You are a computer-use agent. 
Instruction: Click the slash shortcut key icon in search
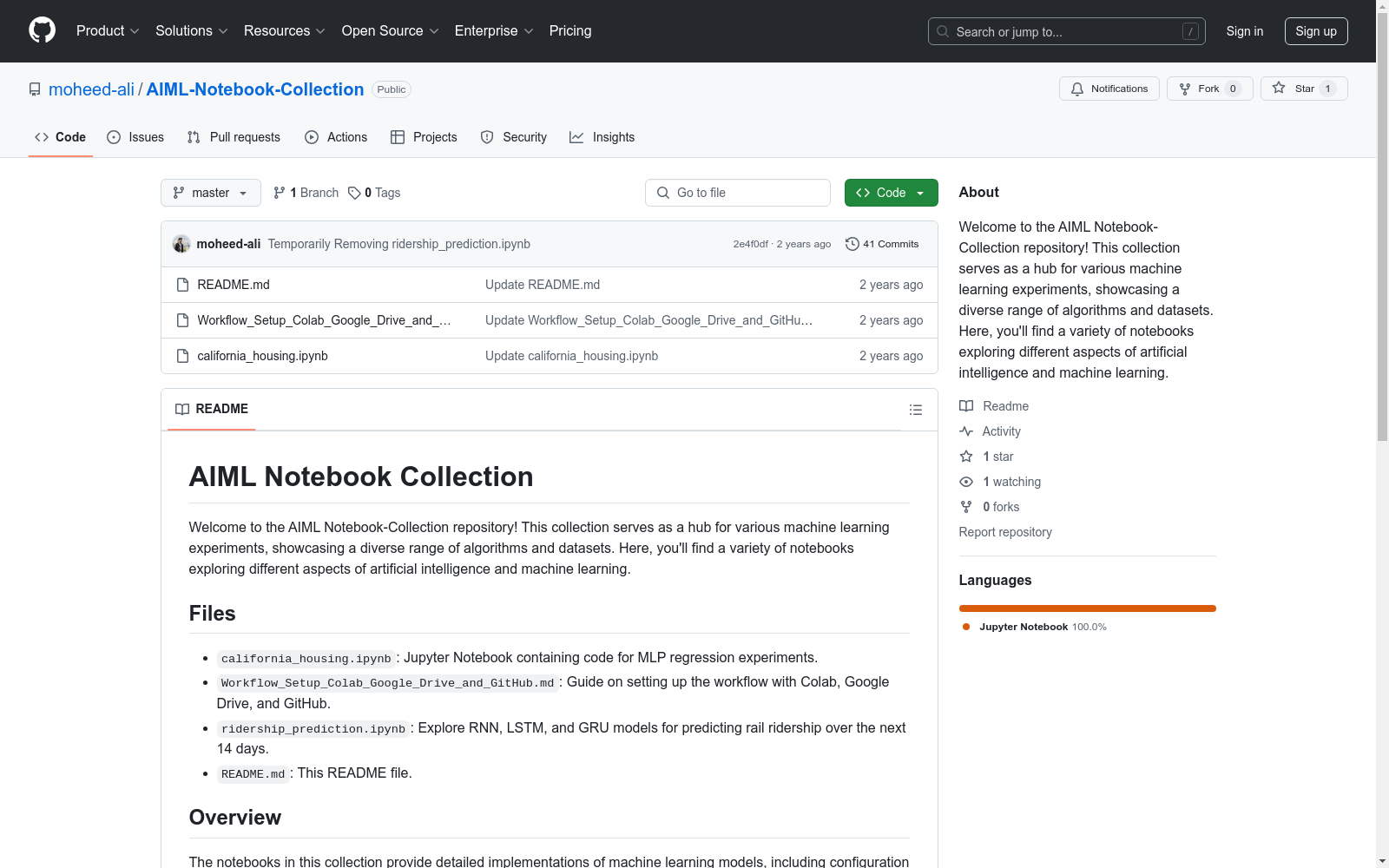coord(1190,31)
